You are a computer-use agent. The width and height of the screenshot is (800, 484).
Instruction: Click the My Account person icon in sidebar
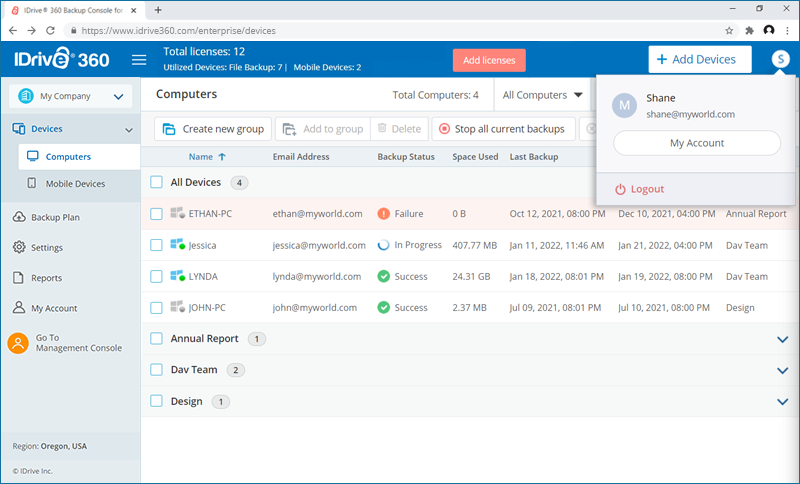coord(19,308)
